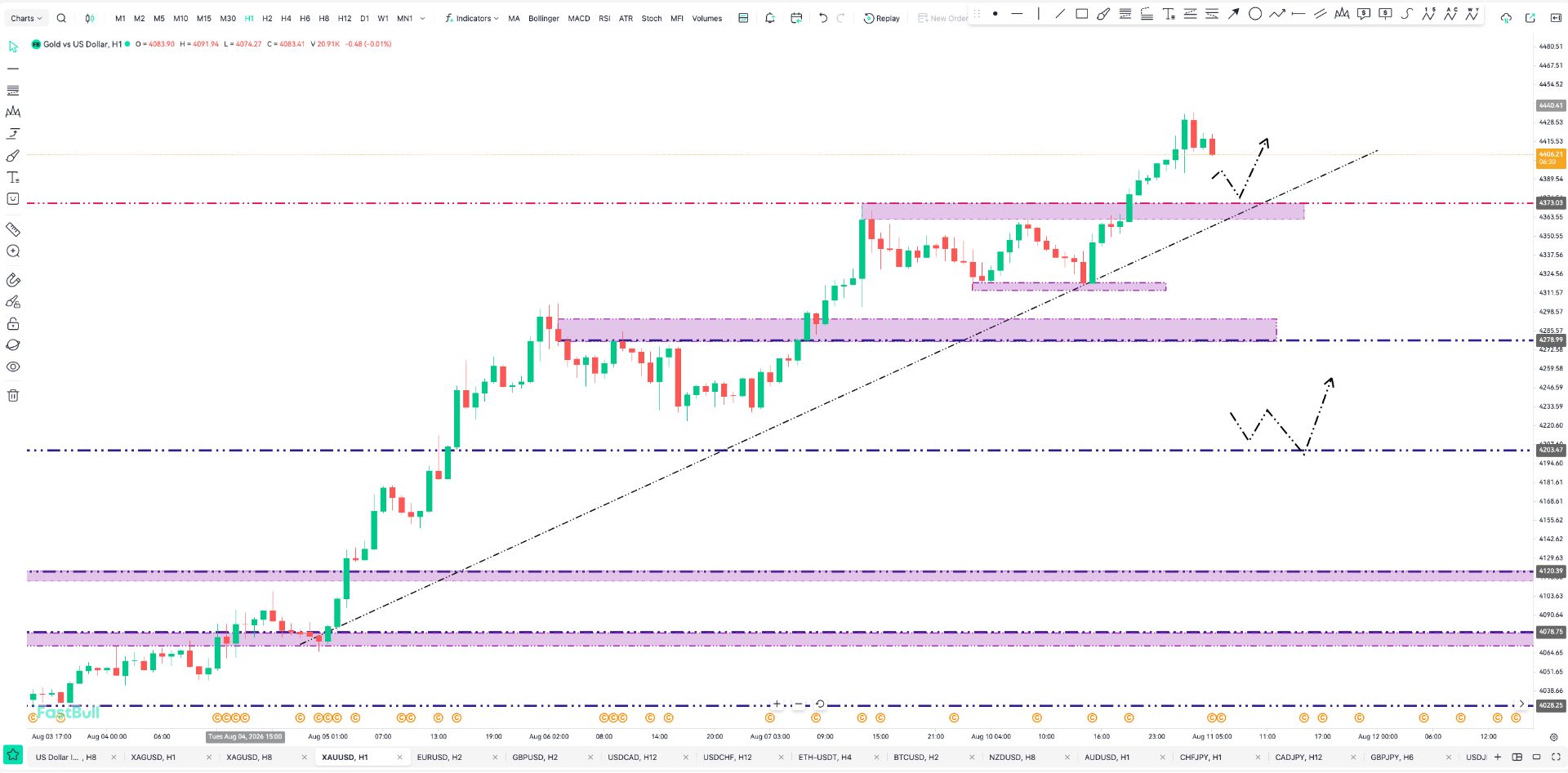Switch to the GBPUSD, H2 tab
The height and width of the screenshot is (773, 1568).
click(535, 757)
